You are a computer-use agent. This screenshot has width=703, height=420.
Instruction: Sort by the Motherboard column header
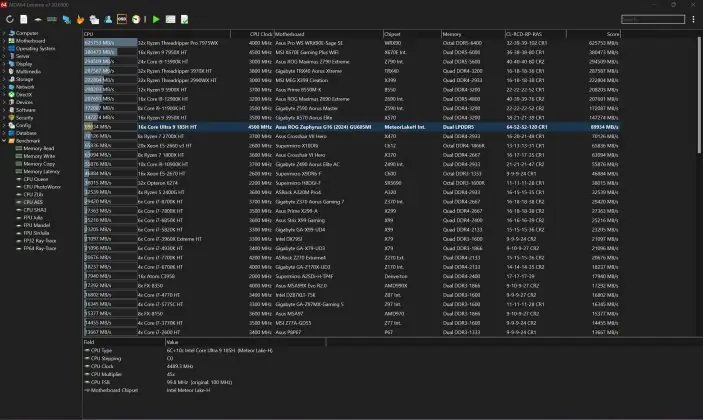pyautogui.click(x=328, y=34)
